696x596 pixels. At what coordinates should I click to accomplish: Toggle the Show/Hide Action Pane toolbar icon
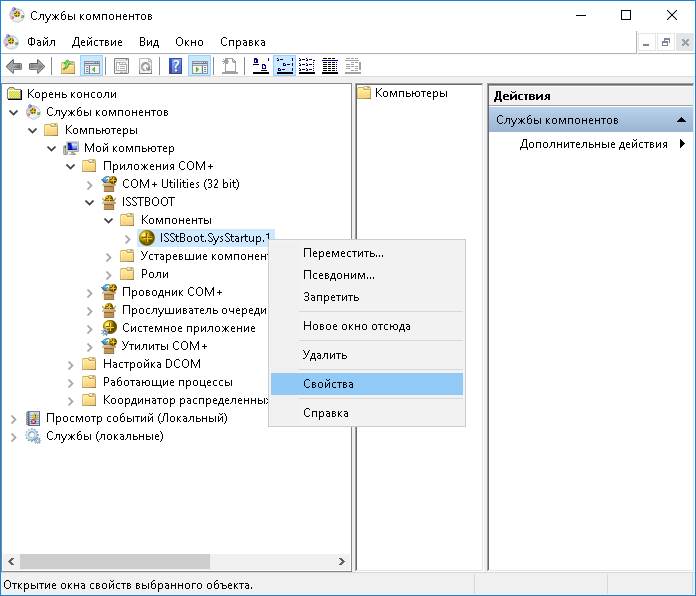tap(199, 67)
